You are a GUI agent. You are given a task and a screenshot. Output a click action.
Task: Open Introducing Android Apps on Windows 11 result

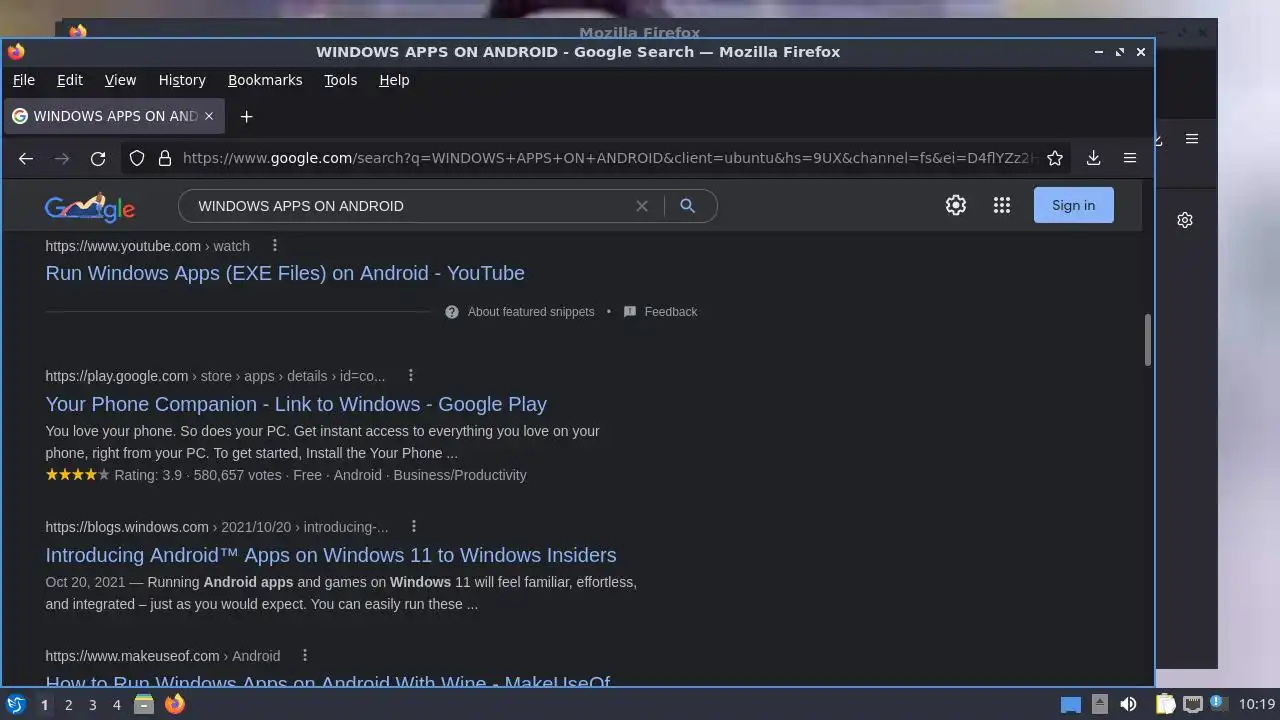(331, 555)
